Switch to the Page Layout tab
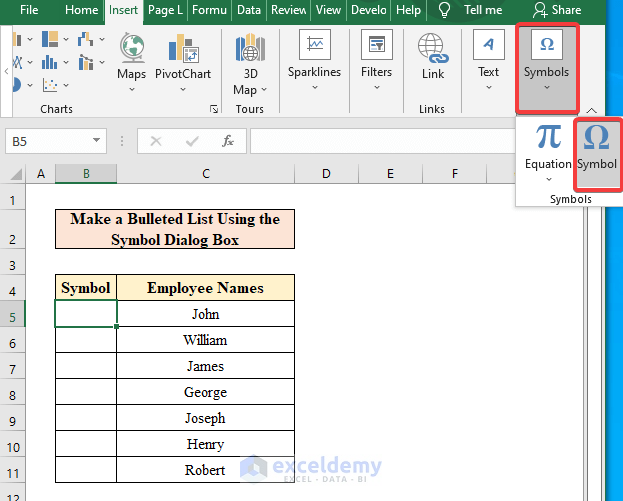The image size is (623, 501). 165,10
